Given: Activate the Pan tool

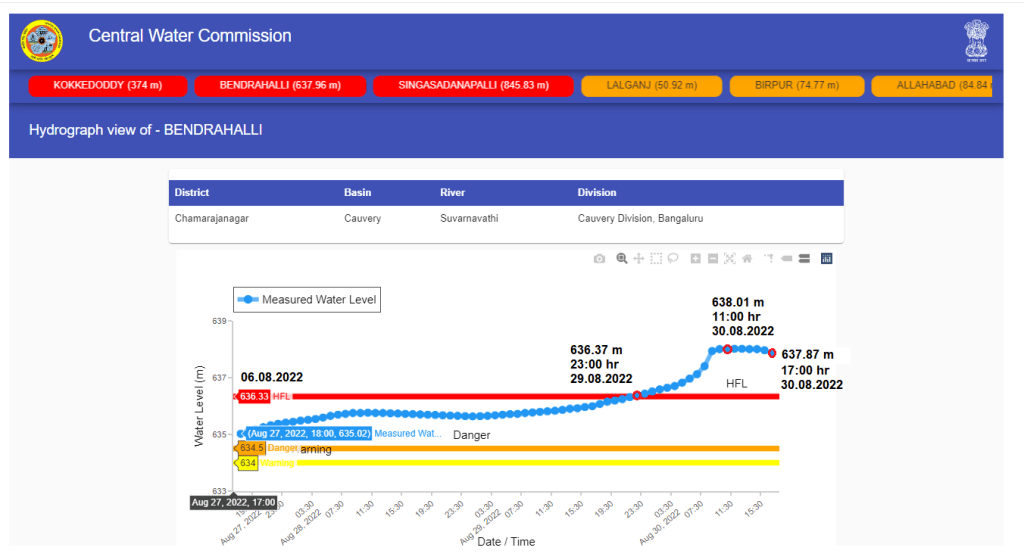Looking at the screenshot, I should (638, 259).
